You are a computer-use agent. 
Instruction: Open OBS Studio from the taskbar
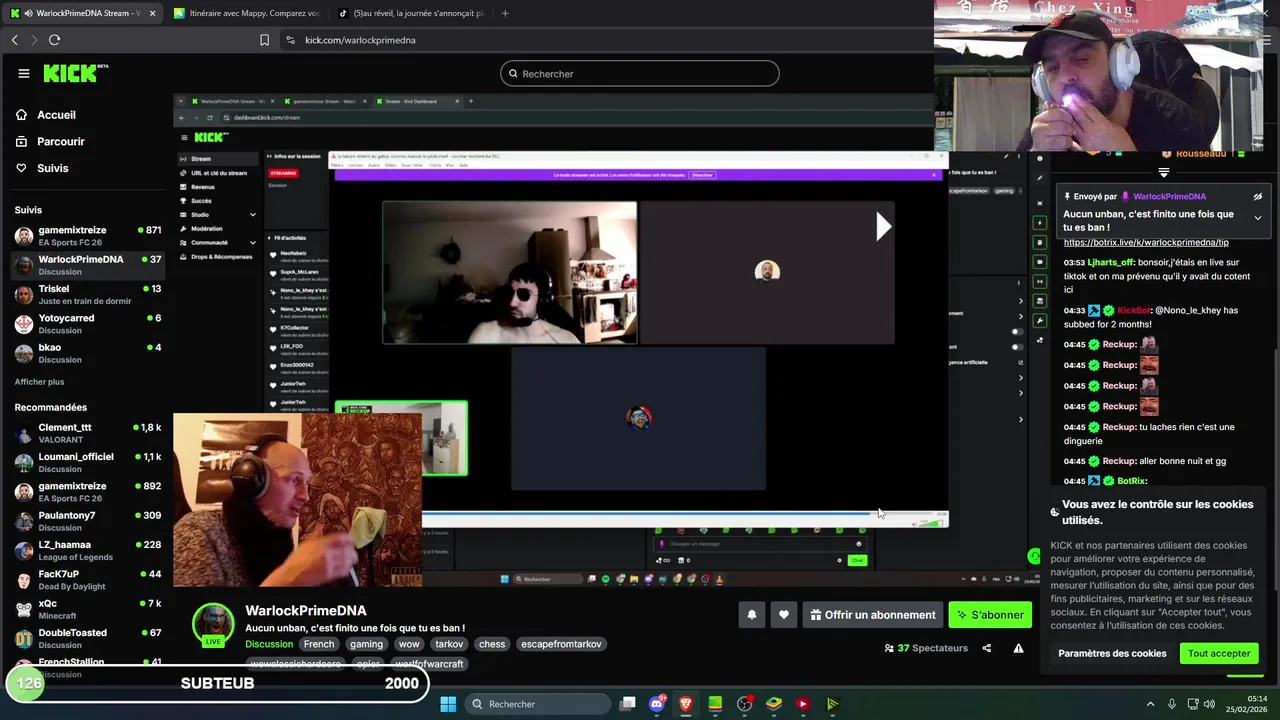(744, 704)
